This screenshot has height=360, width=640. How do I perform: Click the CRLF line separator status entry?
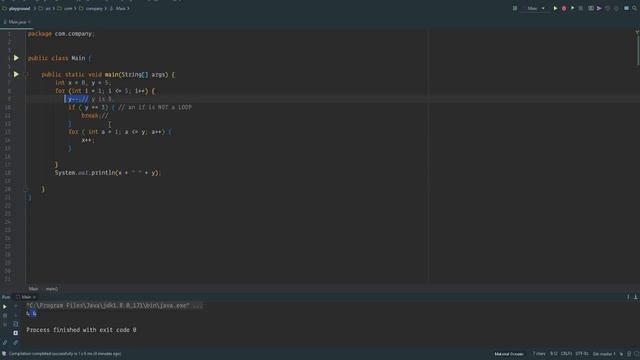click(x=566, y=354)
